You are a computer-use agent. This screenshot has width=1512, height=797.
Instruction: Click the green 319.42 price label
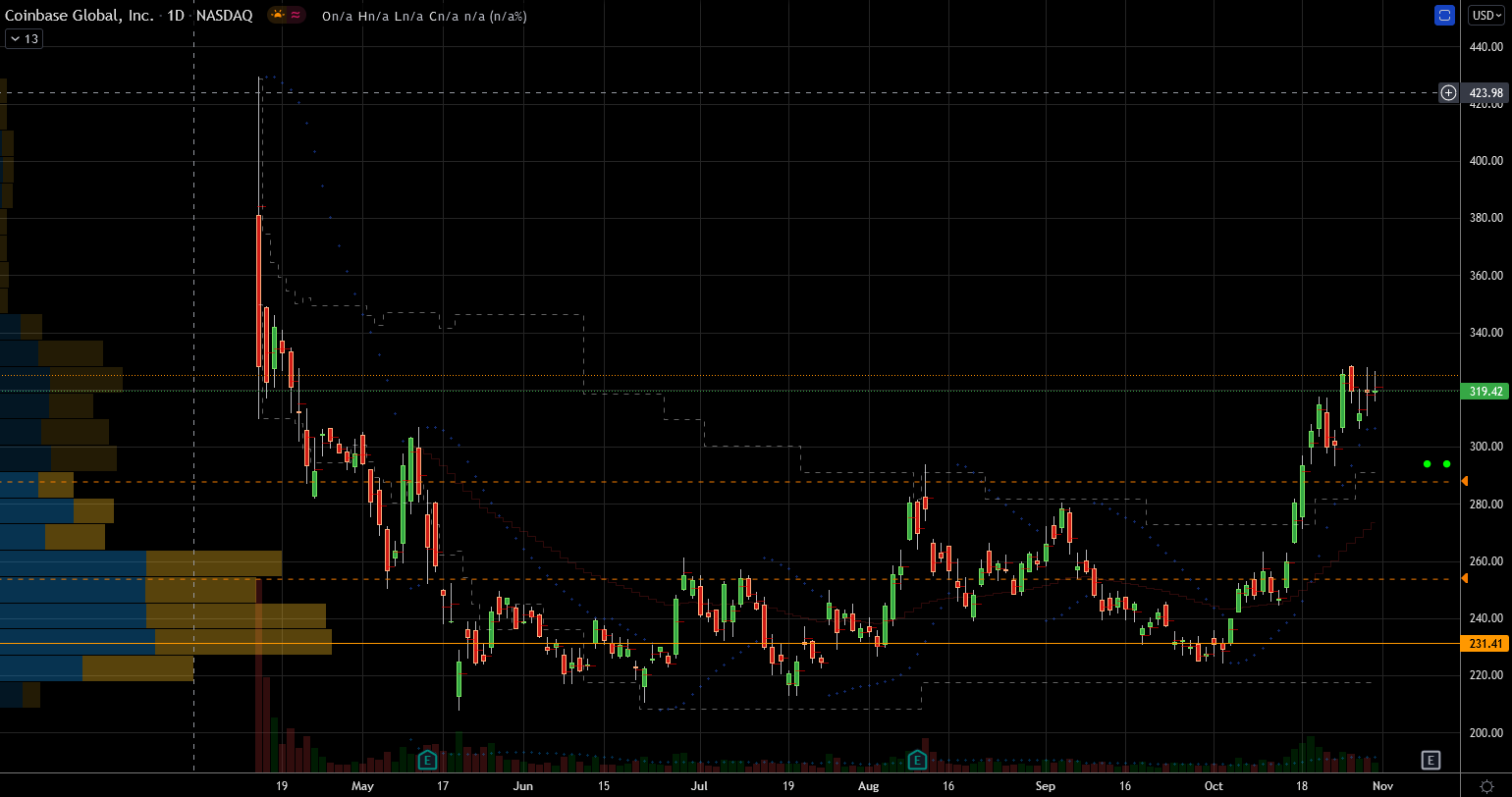click(x=1486, y=391)
